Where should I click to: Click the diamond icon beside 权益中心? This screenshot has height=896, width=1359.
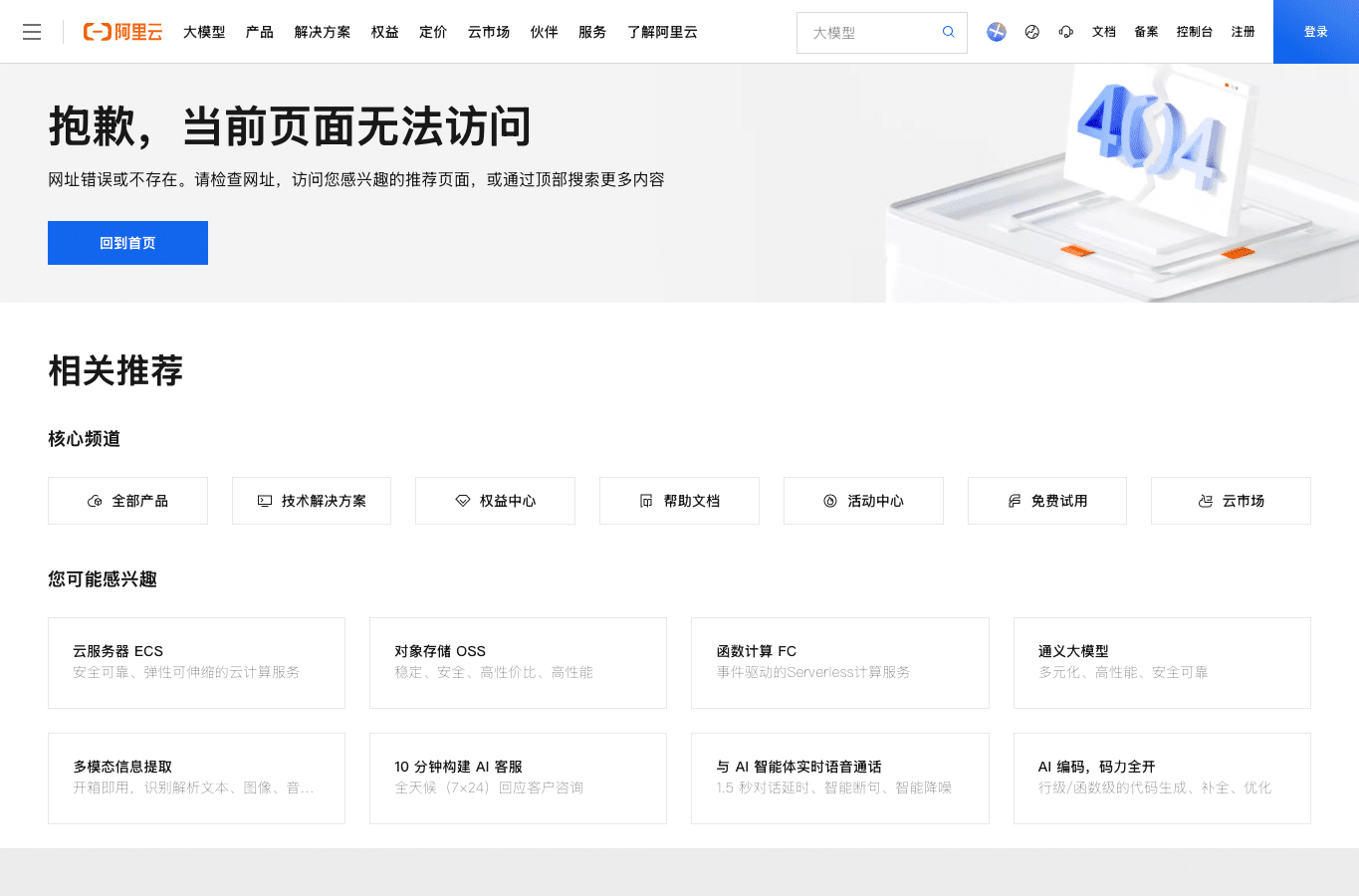coord(463,501)
